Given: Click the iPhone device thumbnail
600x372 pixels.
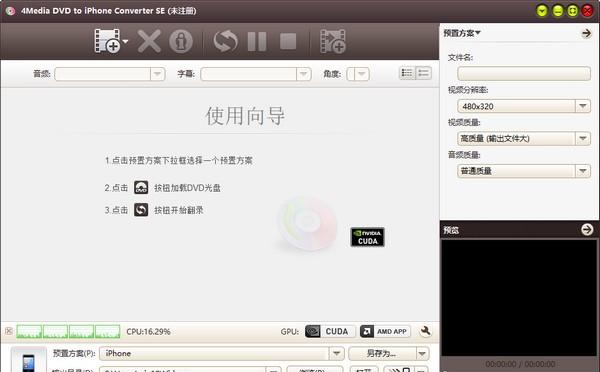Looking at the screenshot, I should (28, 359).
